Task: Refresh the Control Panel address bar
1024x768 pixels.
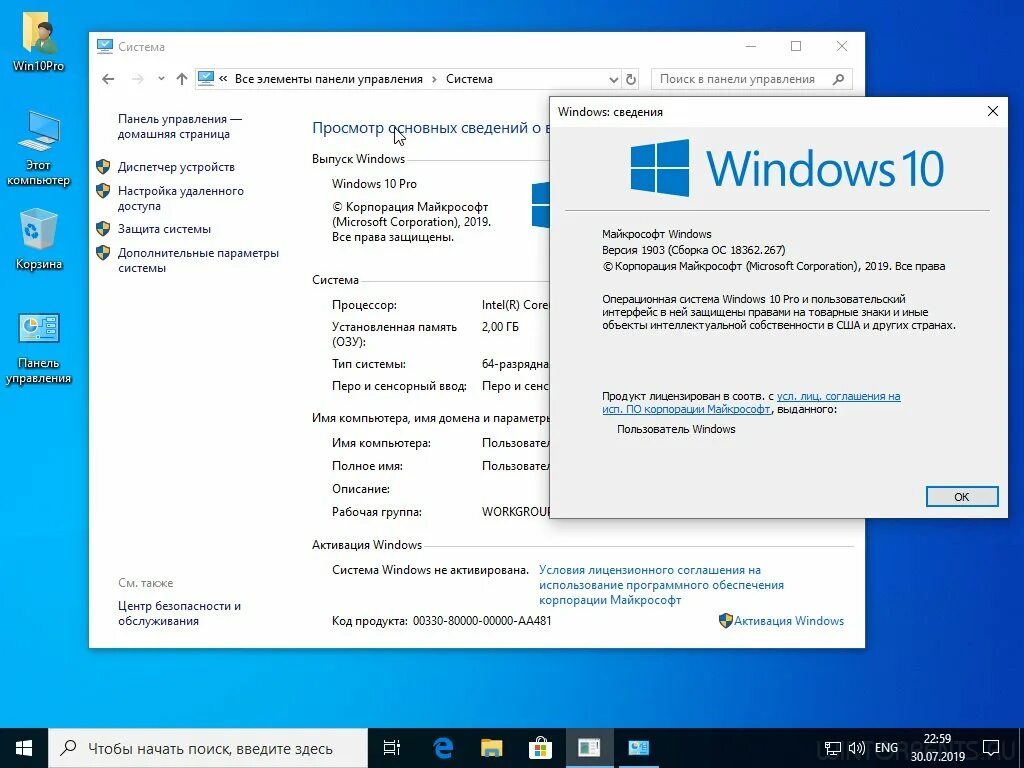Action: pos(631,79)
